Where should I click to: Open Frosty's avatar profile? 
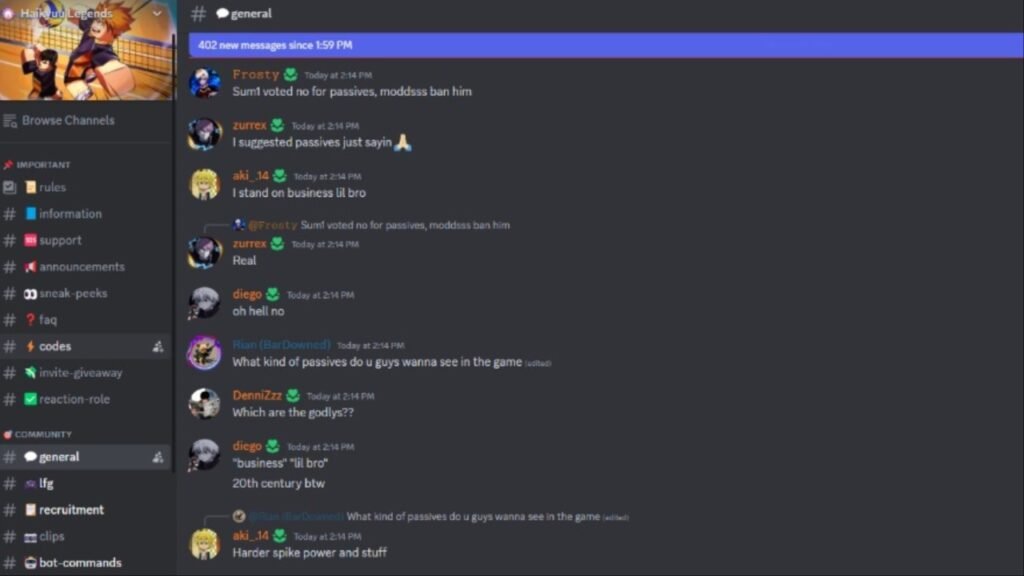coord(204,84)
